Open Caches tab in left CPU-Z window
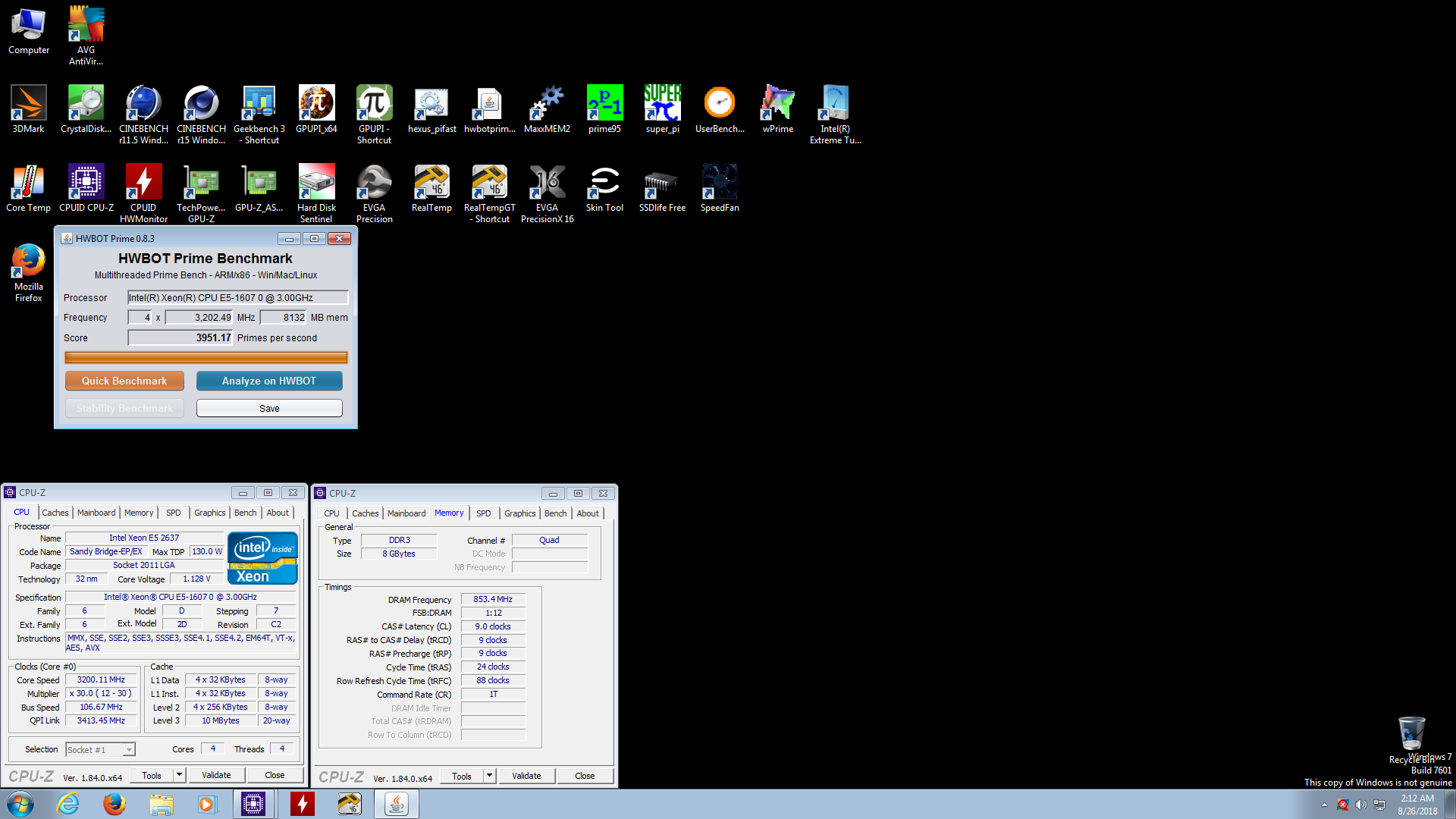Image resolution: width=1456 pixels, height=819 pixels. tap(55, 513)
